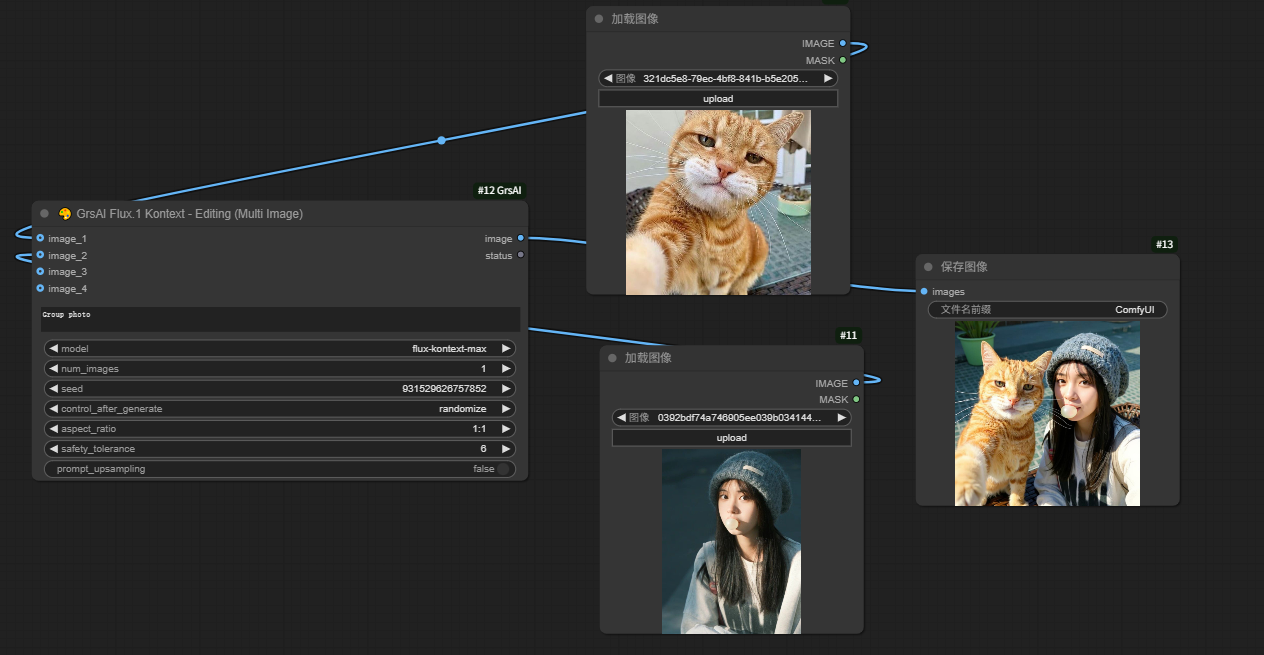Click the Group photo prompt text field

[x=280, y=319]
